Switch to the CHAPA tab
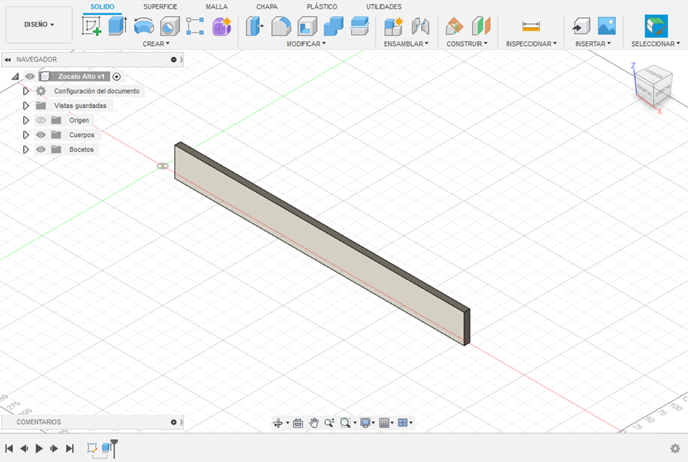 pyautogui.click(x=267, y=7)
